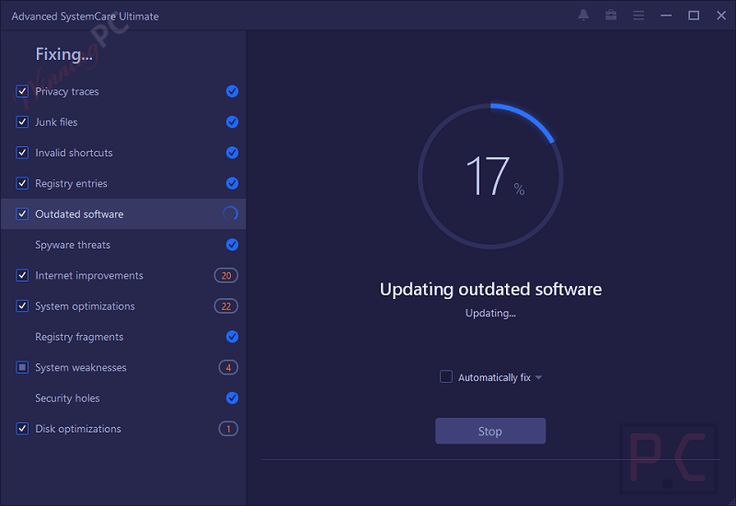Click the 4 count badge for System weaknesses

(229, 368)
